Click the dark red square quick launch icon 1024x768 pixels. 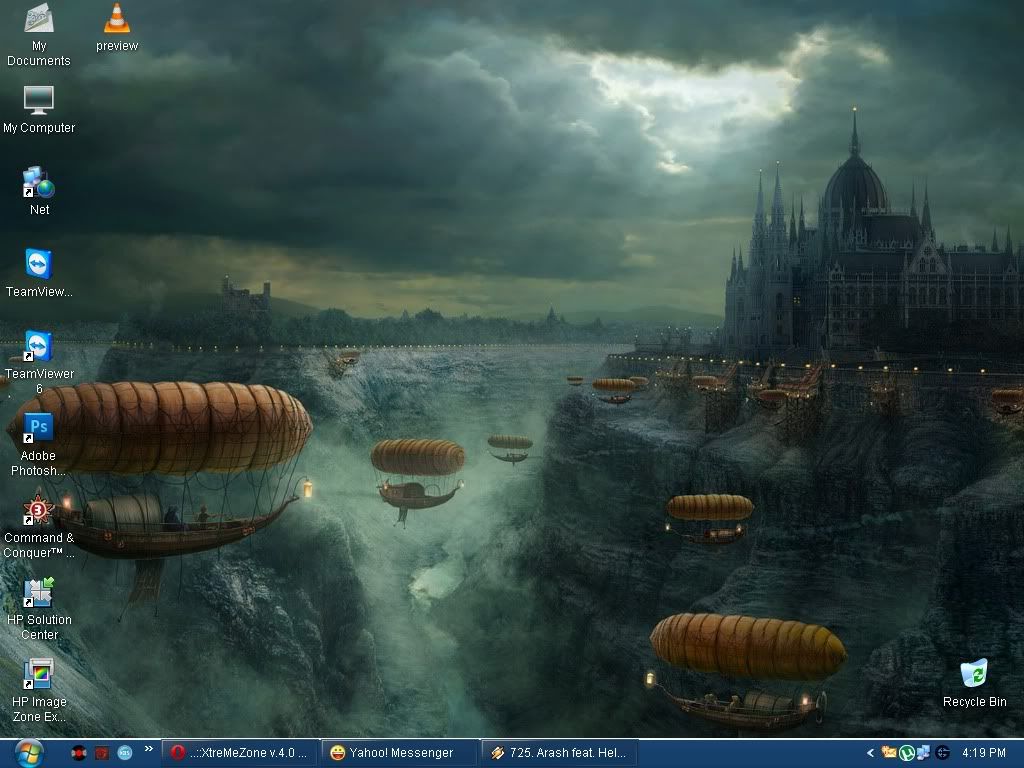(101, 753)
